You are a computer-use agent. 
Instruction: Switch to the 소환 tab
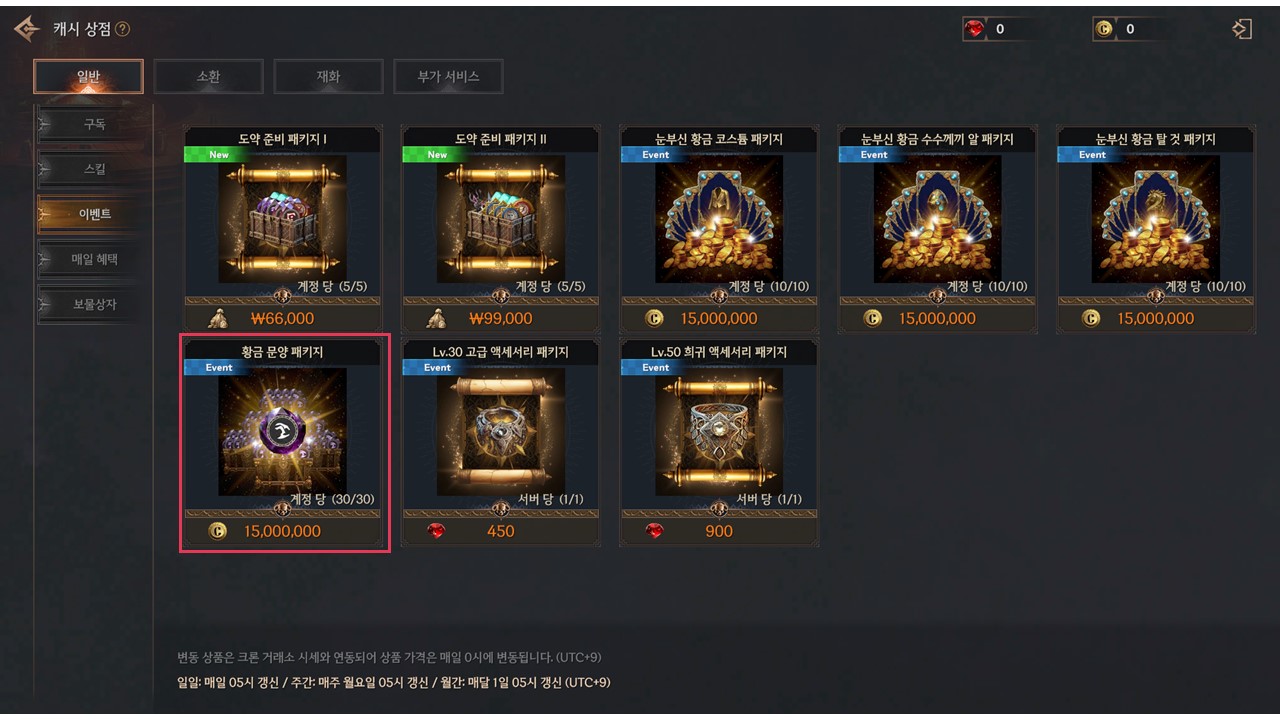tap(208, 76)
